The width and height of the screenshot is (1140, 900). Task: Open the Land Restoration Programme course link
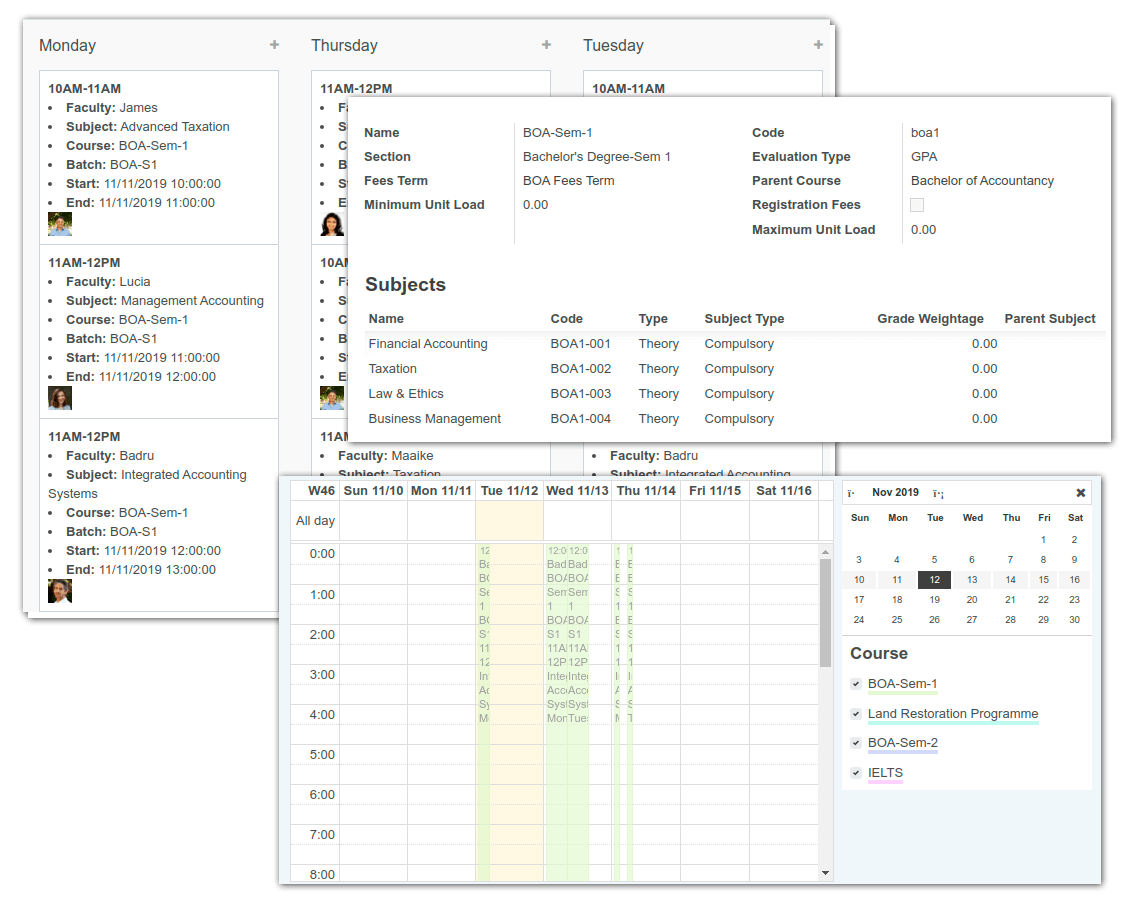(x=952, y=713)
